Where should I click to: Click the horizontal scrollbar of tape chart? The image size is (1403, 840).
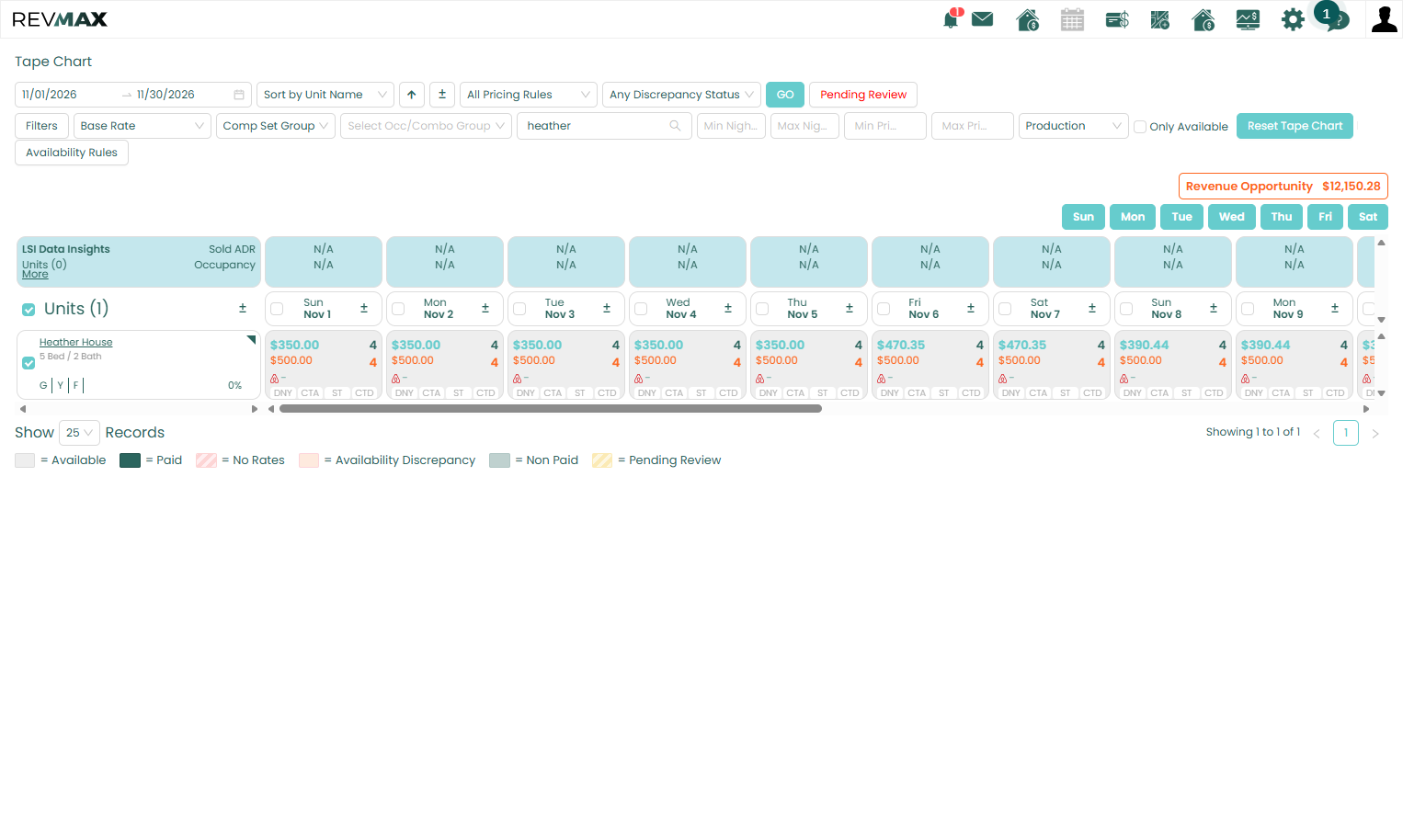[x=551, y=409]
